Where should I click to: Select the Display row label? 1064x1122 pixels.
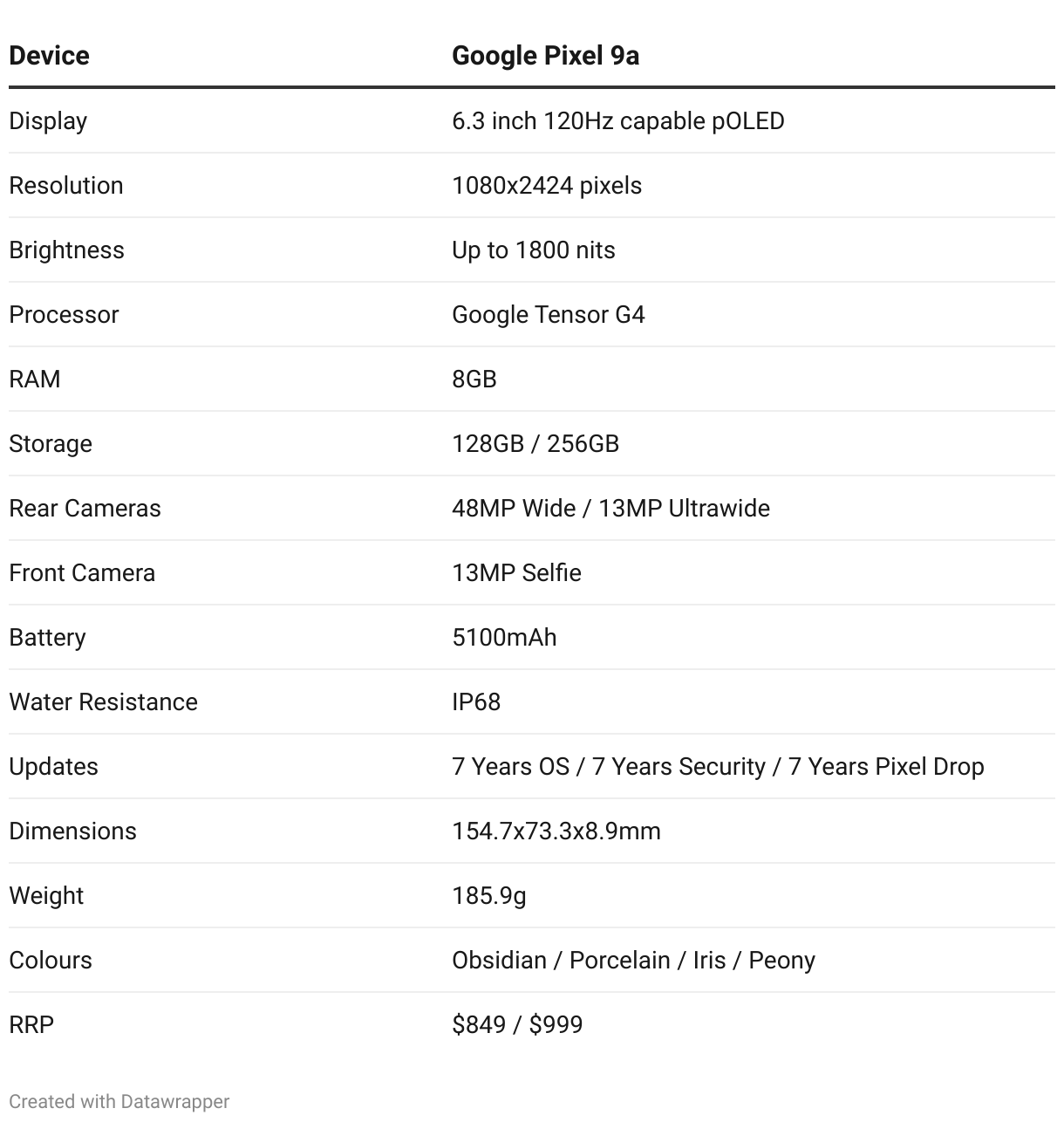tap(48, 121)
